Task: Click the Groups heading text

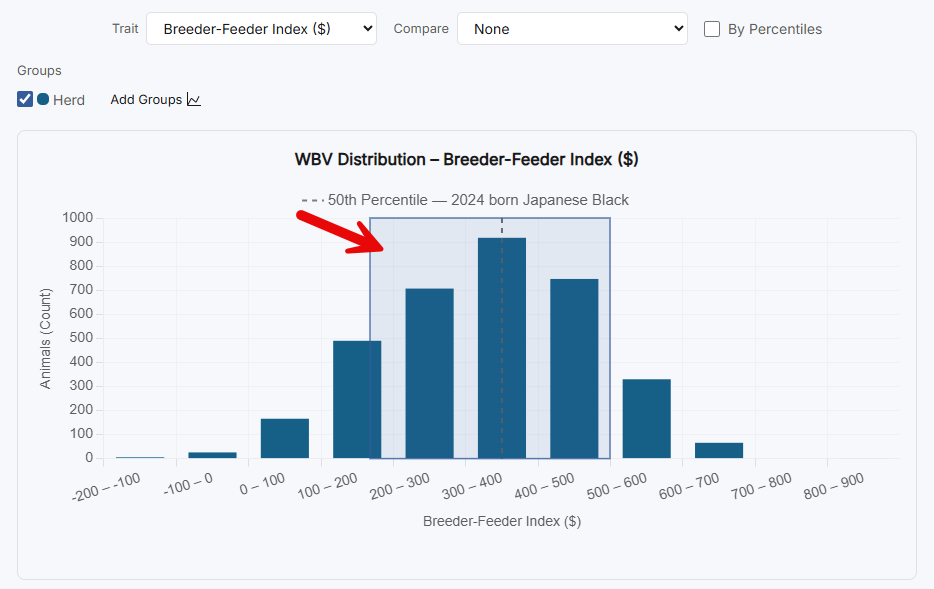Action: (x=39, y=70)
